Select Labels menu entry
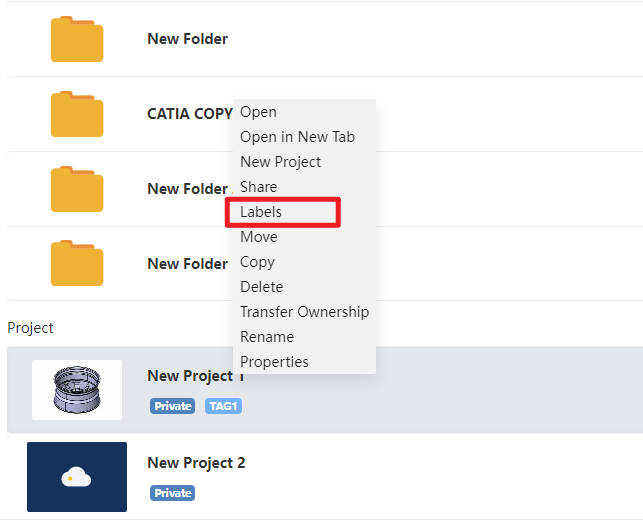Screen dimensions: 643x520 pyautogui.click(x=261, y=212)
